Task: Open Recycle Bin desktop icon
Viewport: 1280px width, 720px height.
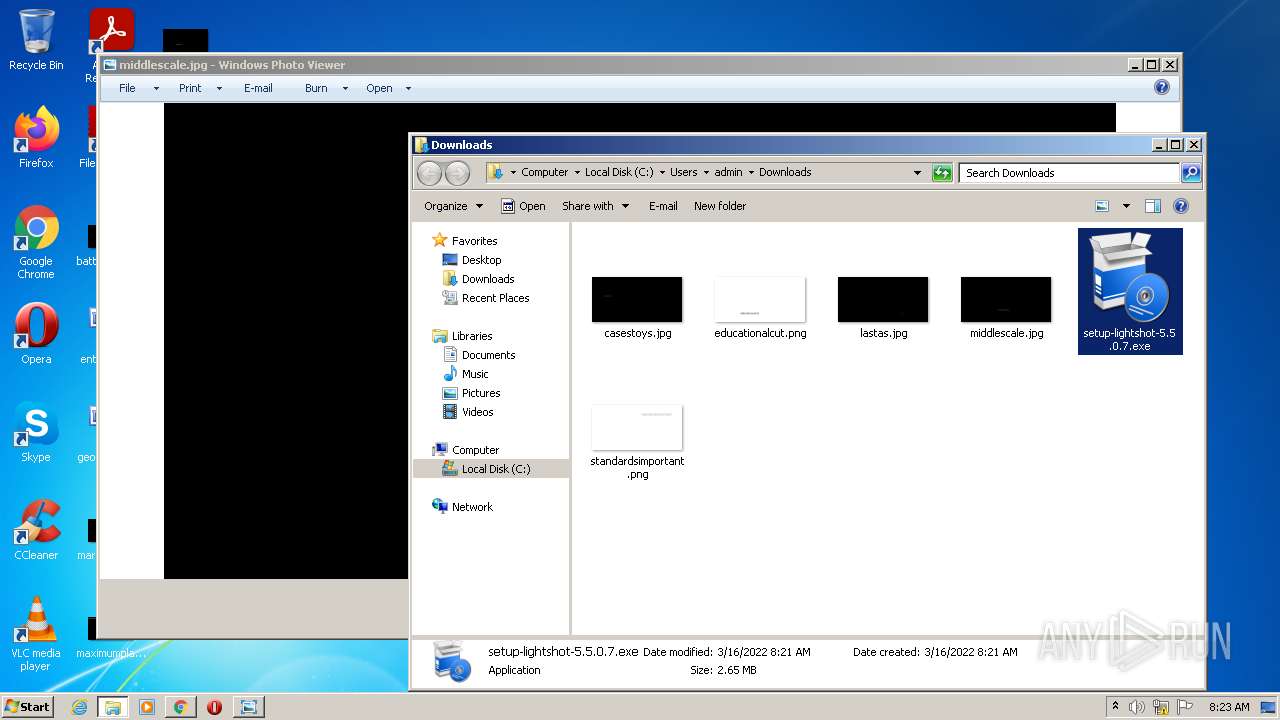Action: click(36, 40)
